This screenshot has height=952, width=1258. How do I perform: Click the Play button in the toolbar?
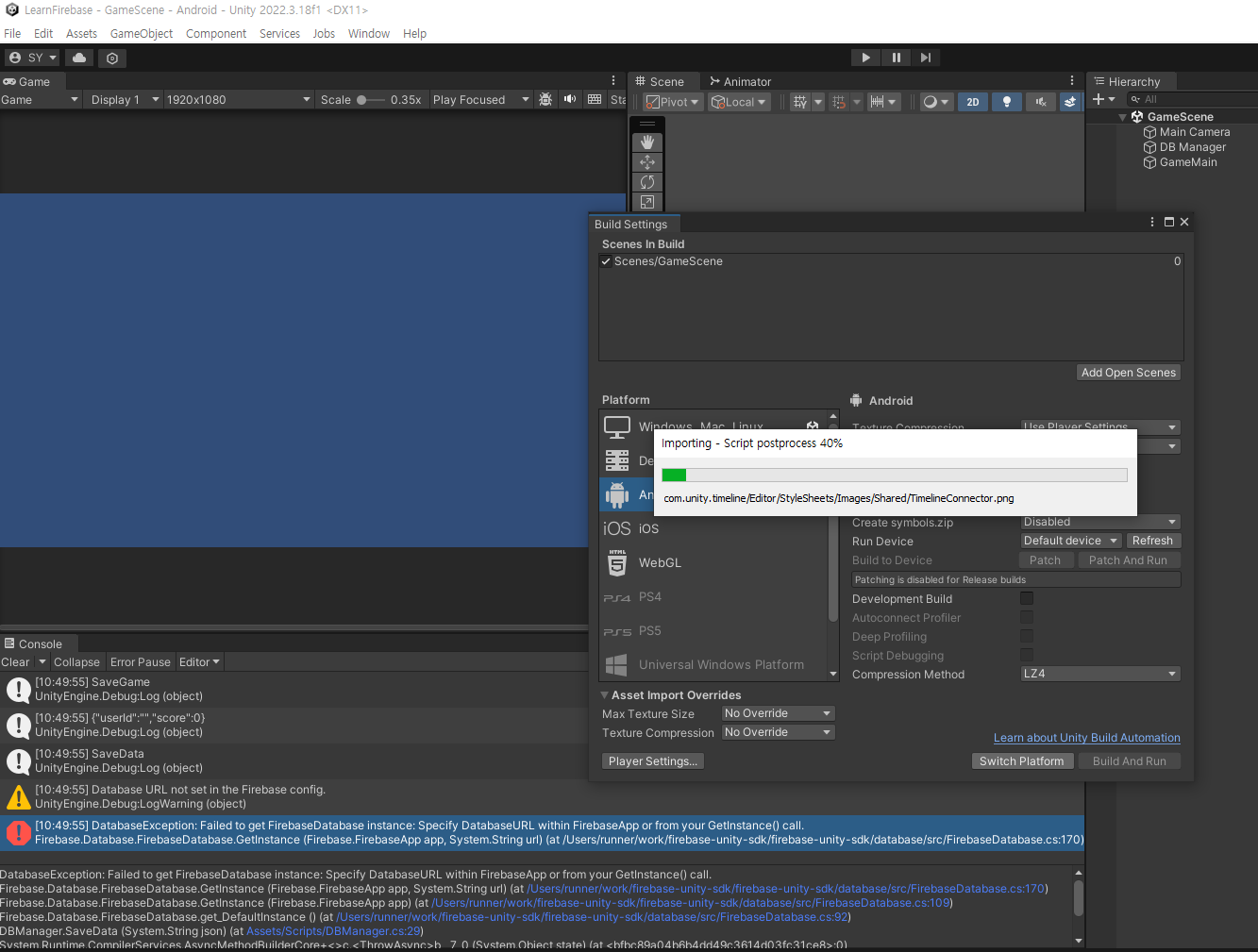click(x=865, y=58)
